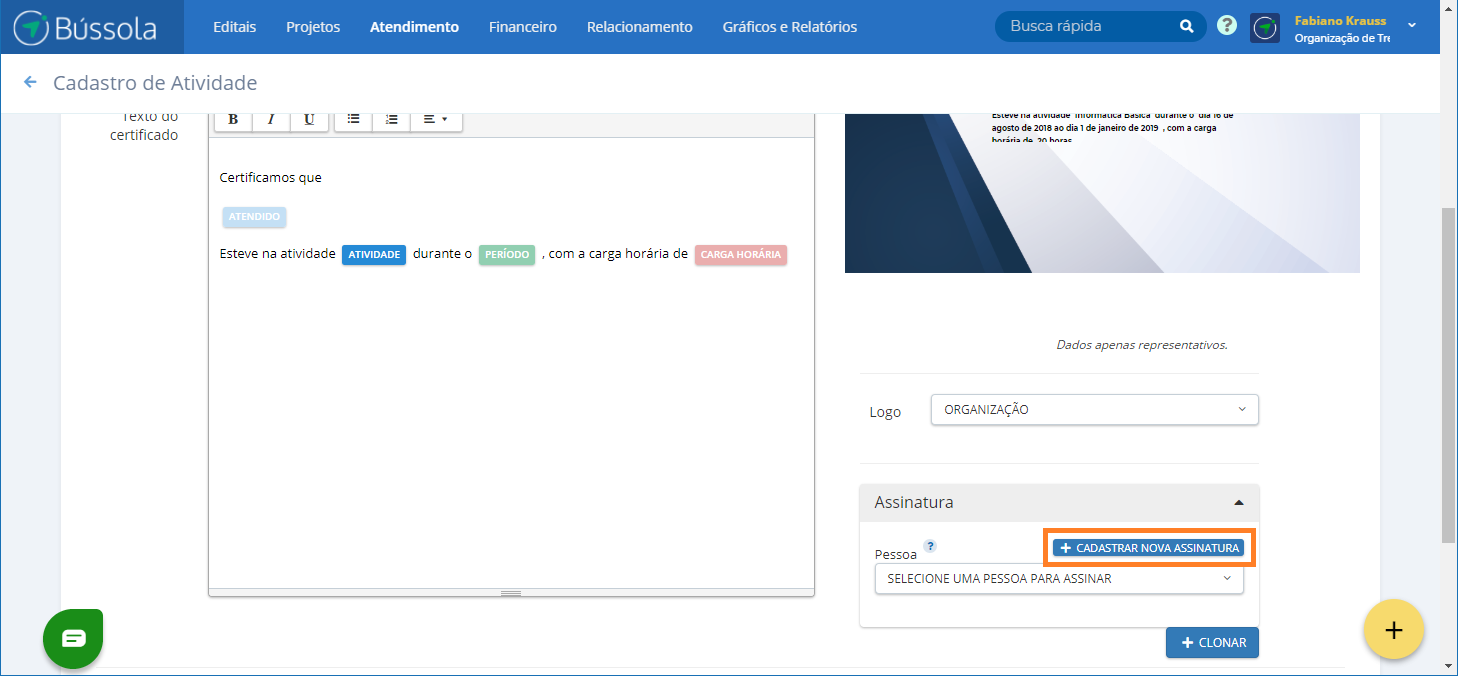Click the back arrow beside Cadastro de Atividade
This screenshot has height=676, width=1458.
point(30,83)
